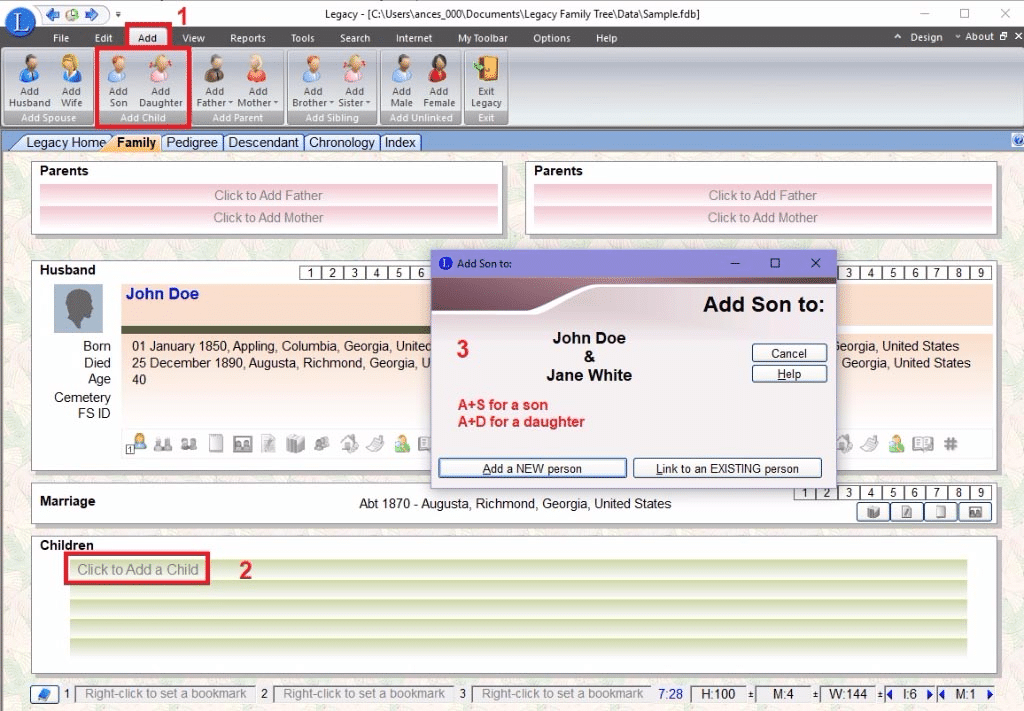The image size is (1024, 711).
Task: Click the icon between the blue navigation arrows
Action: [72, 14]
